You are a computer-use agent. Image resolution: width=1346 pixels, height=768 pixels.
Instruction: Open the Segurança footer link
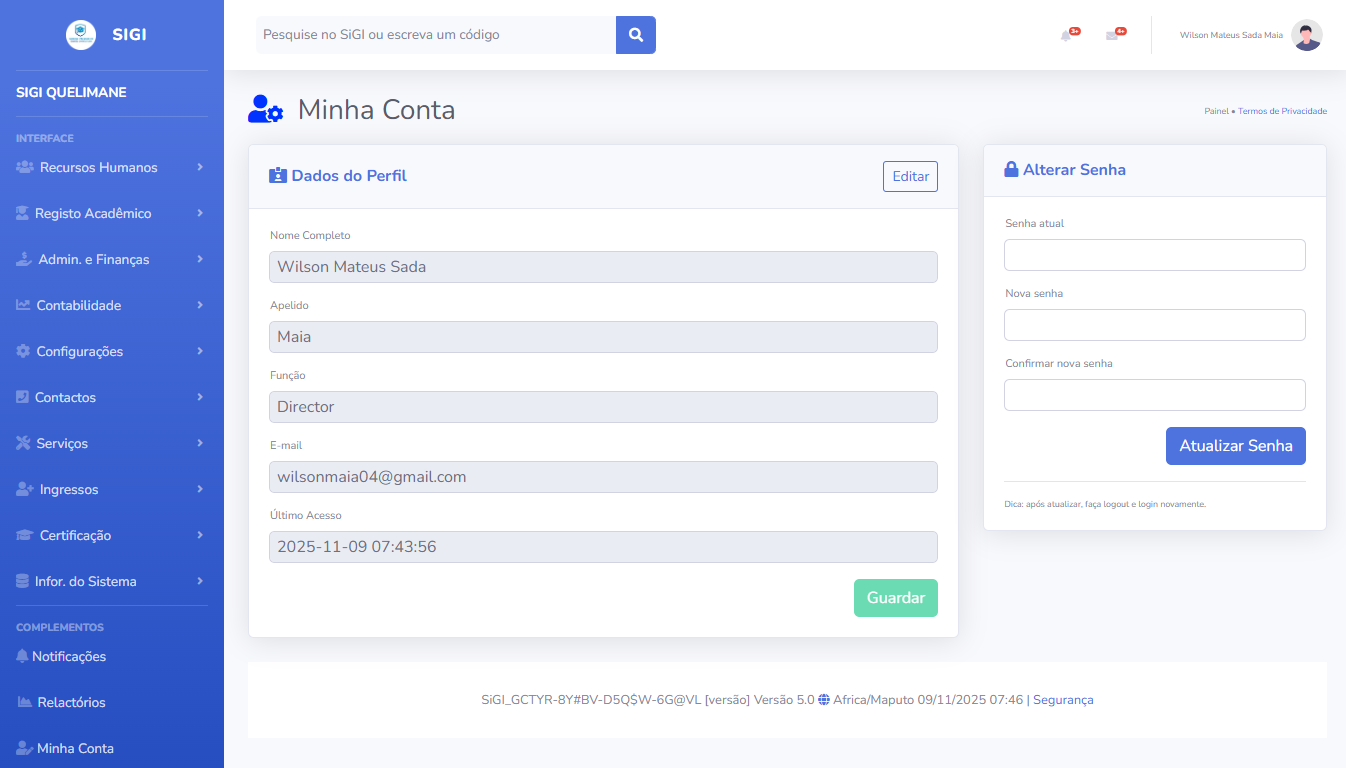pyautogui.click(x=1063, y=700)
